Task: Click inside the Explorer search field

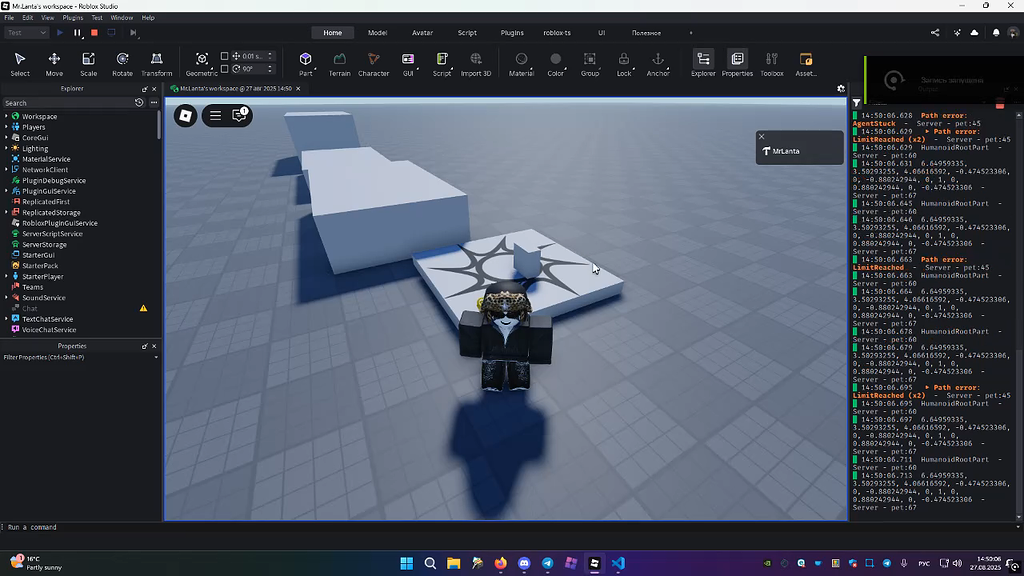Action: (60, 102)
